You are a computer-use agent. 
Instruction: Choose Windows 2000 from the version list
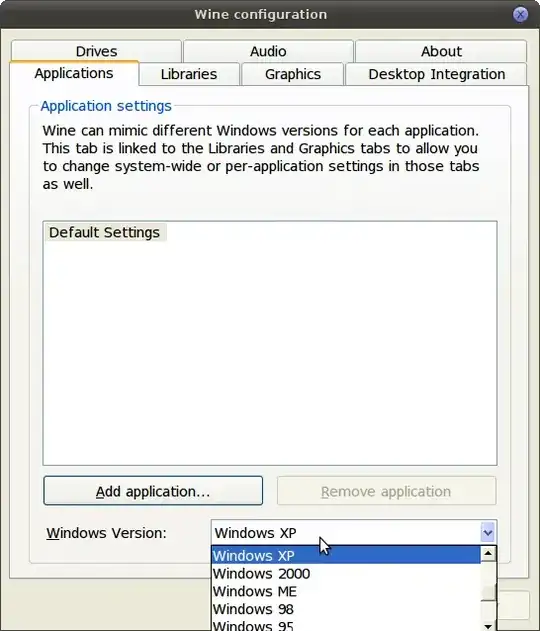(346, 573)
